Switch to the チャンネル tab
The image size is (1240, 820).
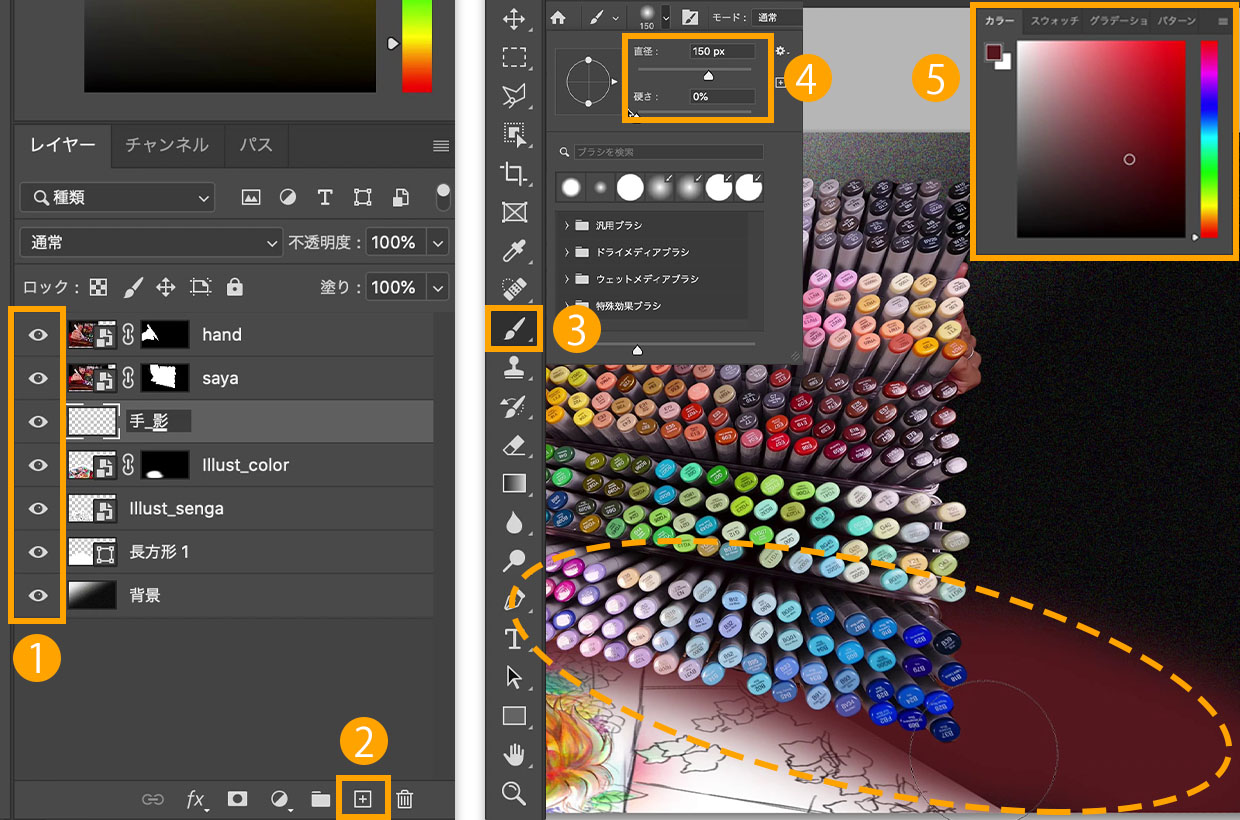[167, 145]
